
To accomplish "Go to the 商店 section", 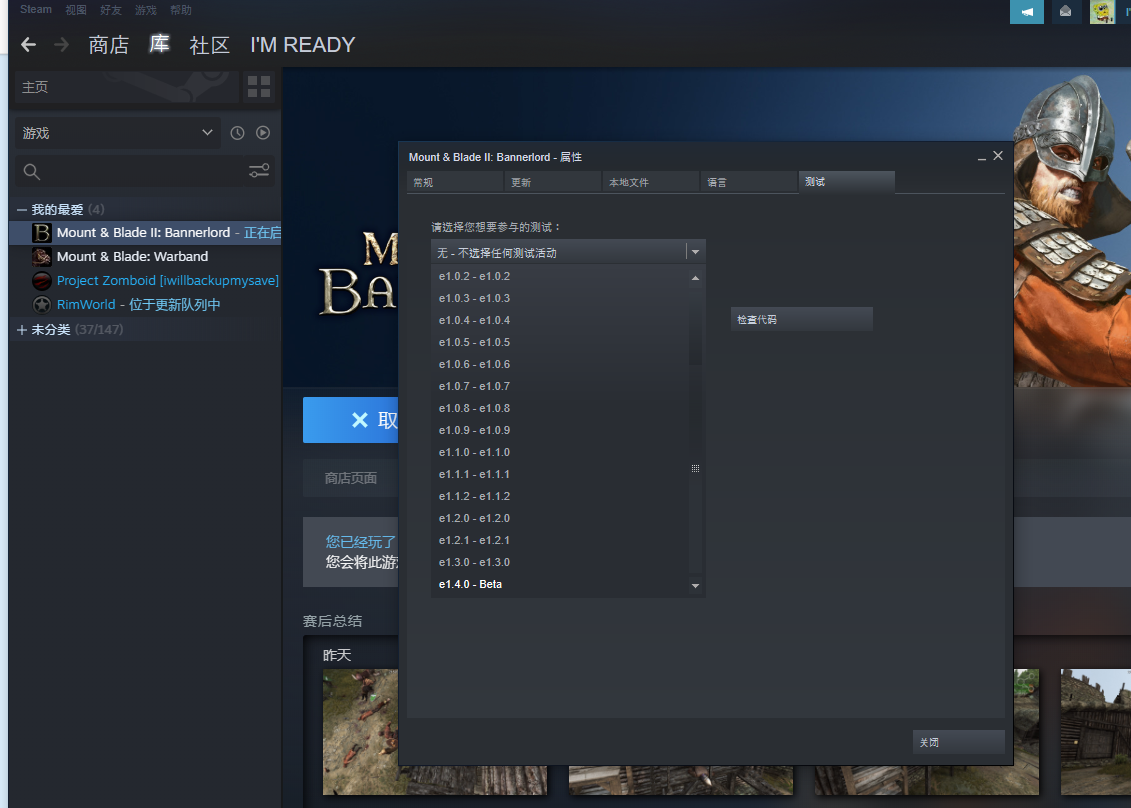I will tap(109, 45).
